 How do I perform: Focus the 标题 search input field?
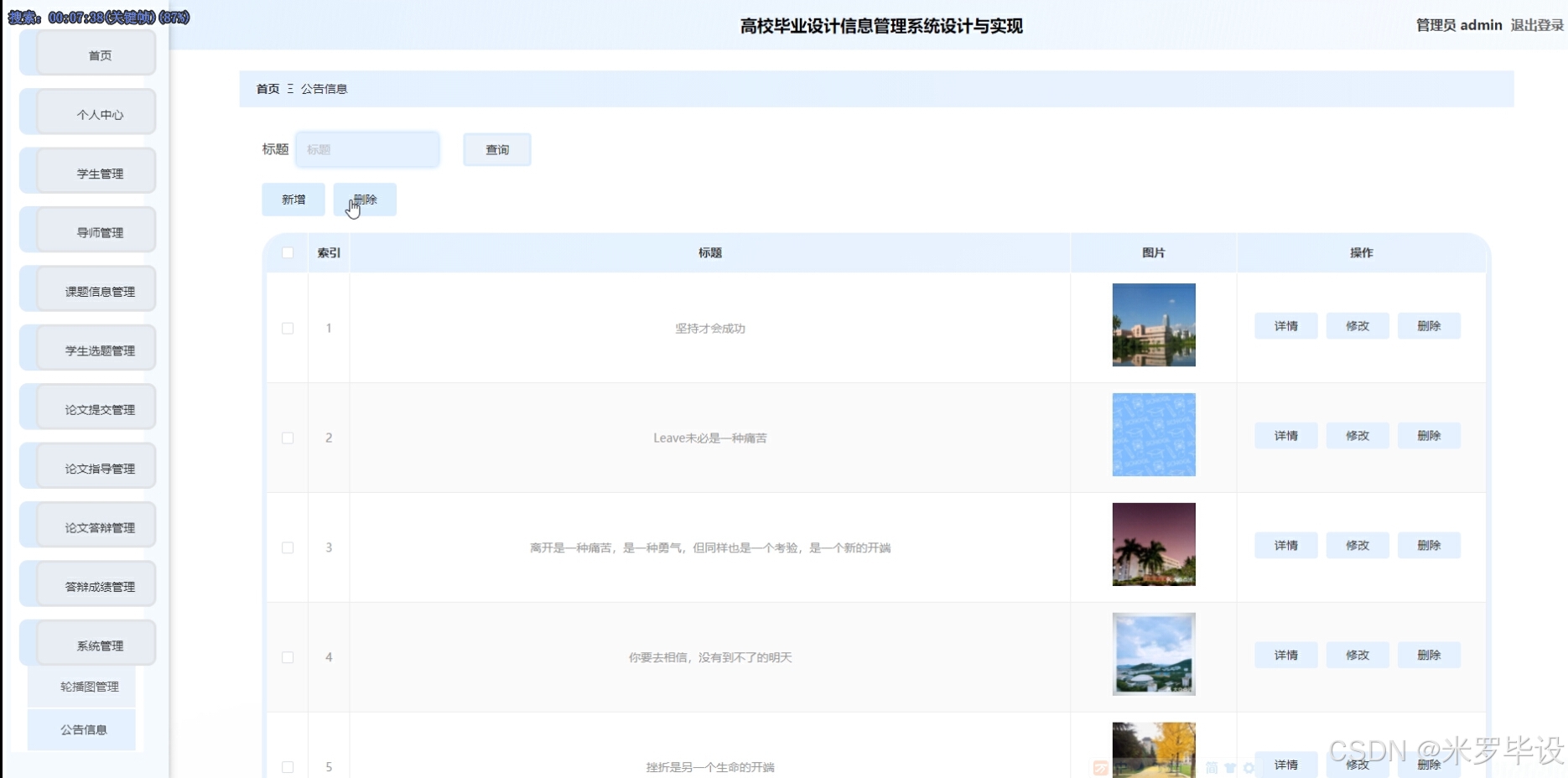pos(367,149)
